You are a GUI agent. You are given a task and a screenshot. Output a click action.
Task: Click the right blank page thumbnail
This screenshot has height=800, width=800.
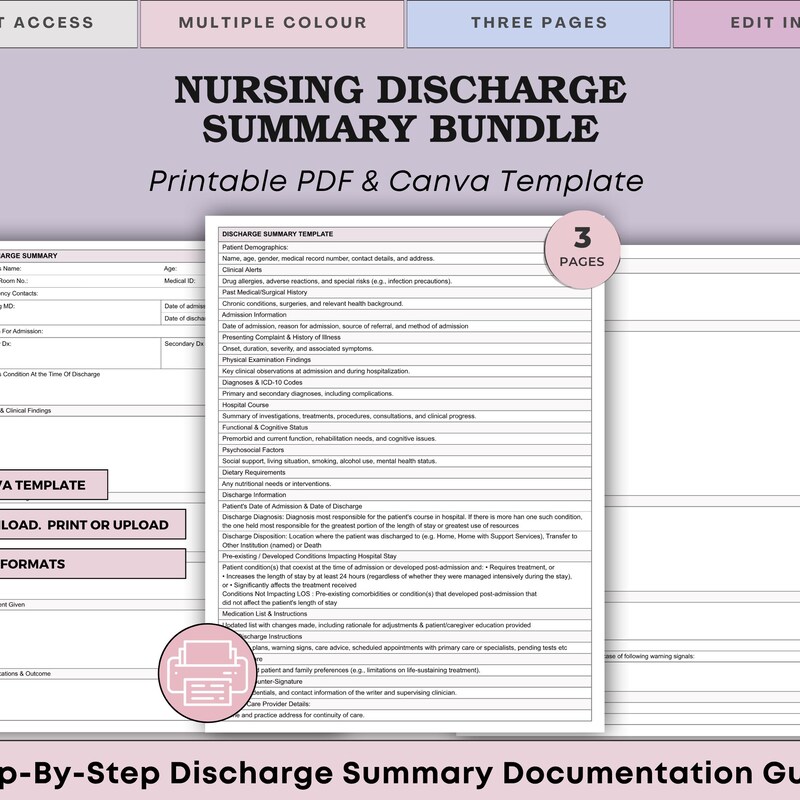pyautogui.click(x=702, y=490)
